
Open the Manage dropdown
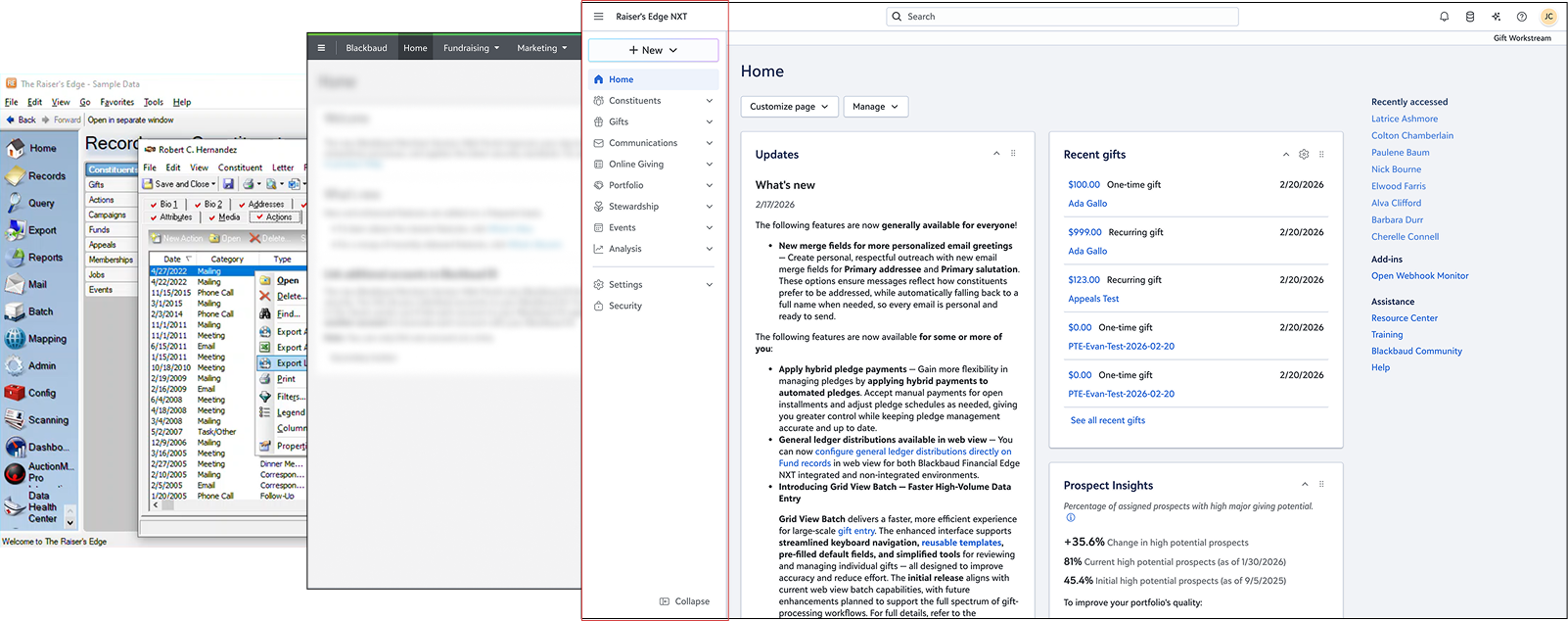pyautogui.click(x=875, y=107)
